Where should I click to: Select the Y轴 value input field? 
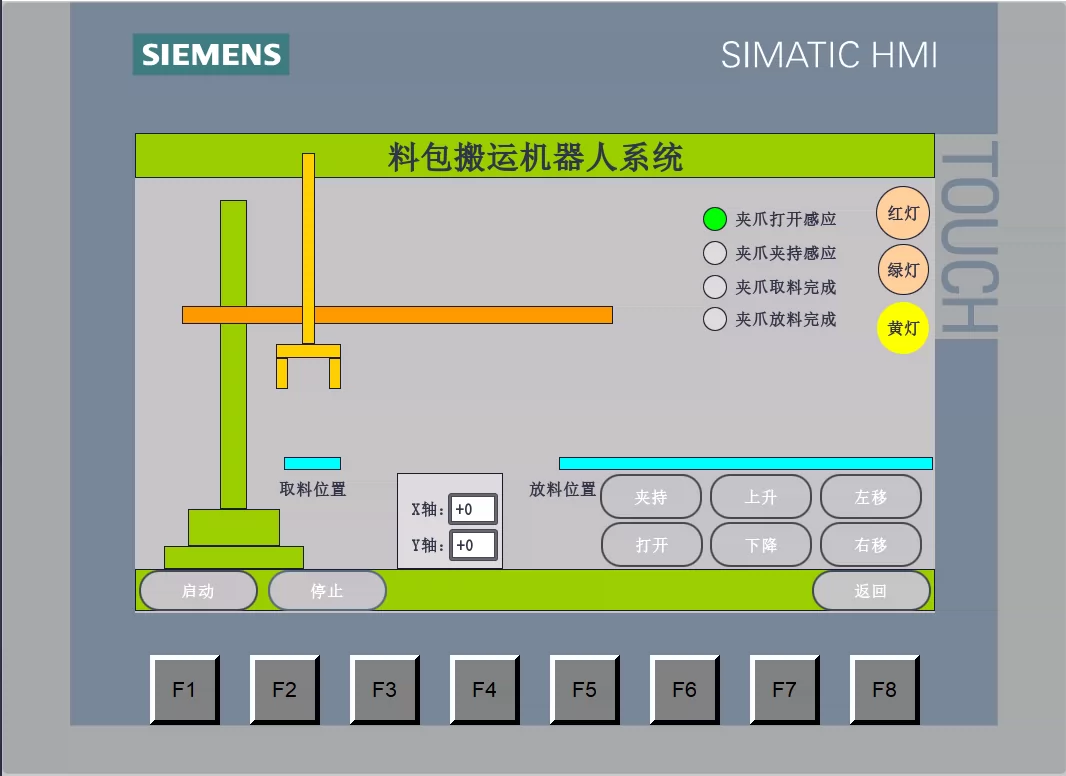coord(472,545)
